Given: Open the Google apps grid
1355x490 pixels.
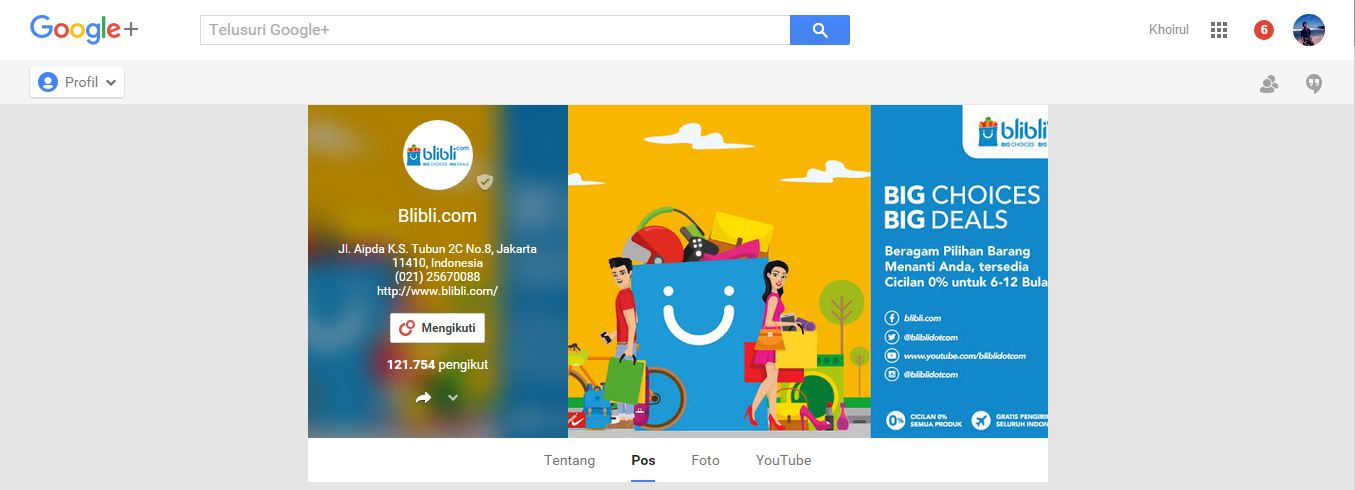Looking at the screenshot, I should (x=1218, y=30).
